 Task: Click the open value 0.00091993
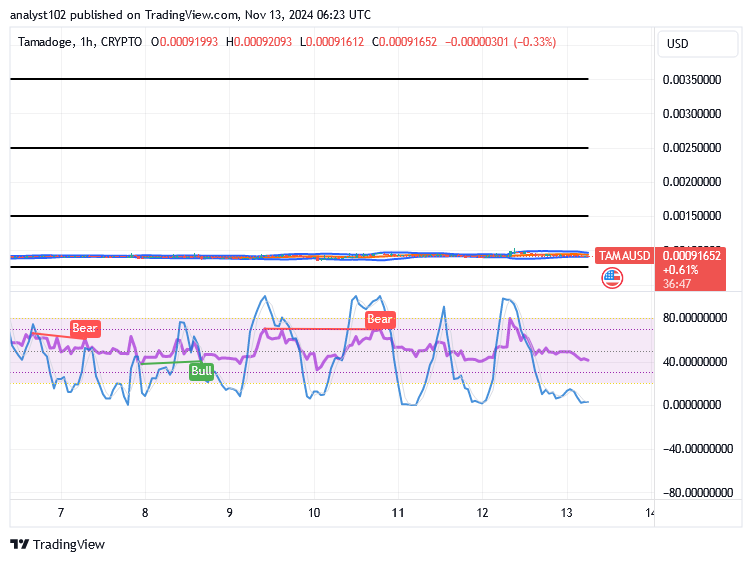[x=188, y=42]
